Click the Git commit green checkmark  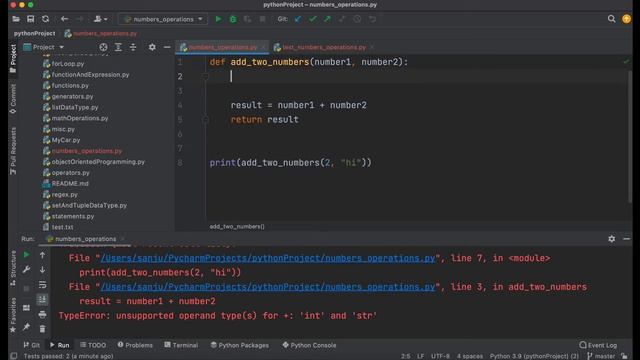click(x=313, y=19)
